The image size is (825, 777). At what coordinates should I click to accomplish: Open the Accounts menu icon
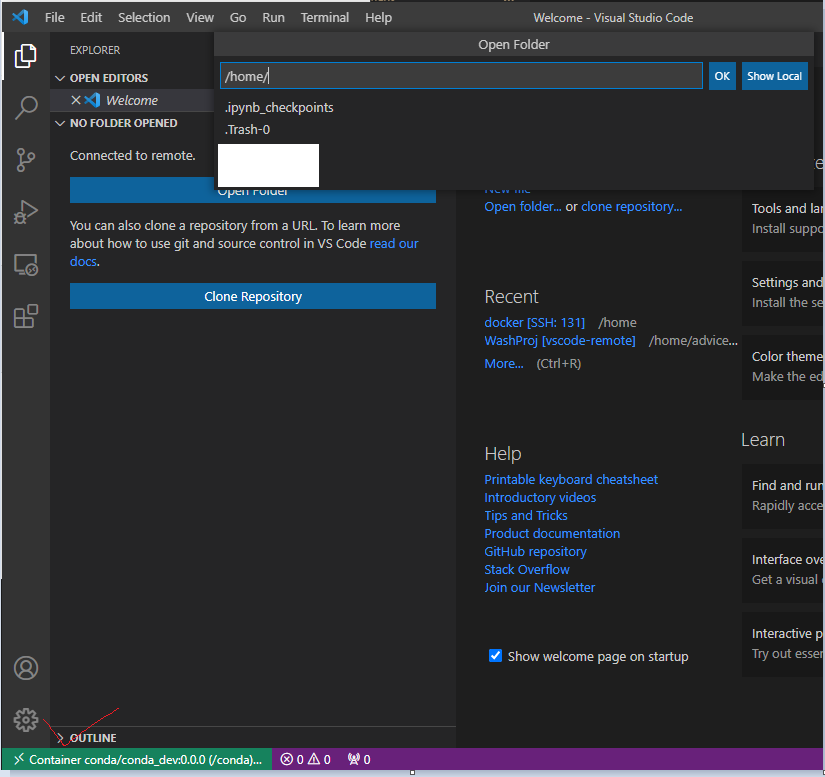pos(26,668)
